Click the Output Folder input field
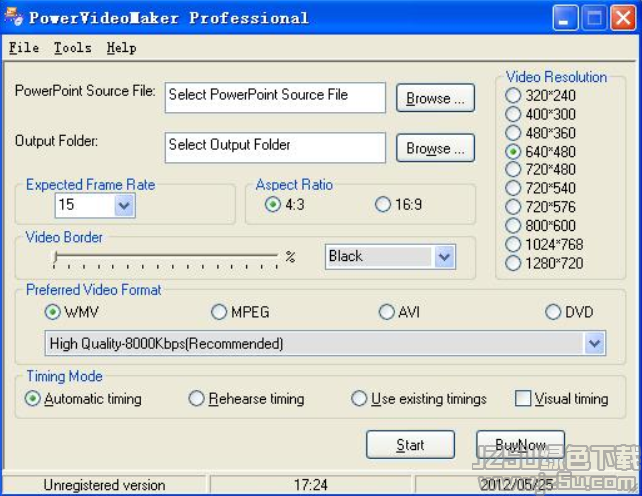The height and width of the screenshot is (496, 642). click(275, 147)
